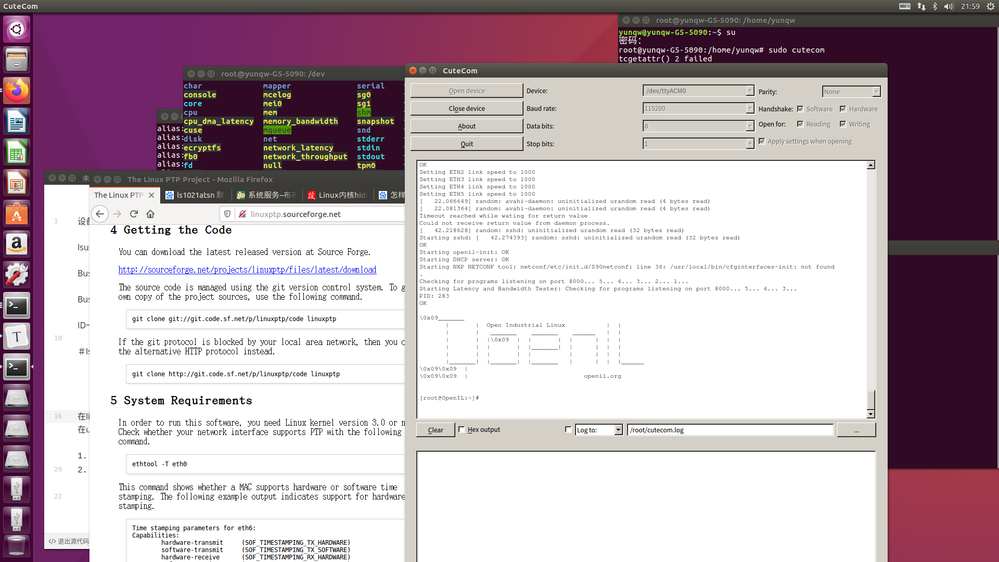Enable the Log to checkbox
Viewport: 999px width, 562px height.
point(568,429)
